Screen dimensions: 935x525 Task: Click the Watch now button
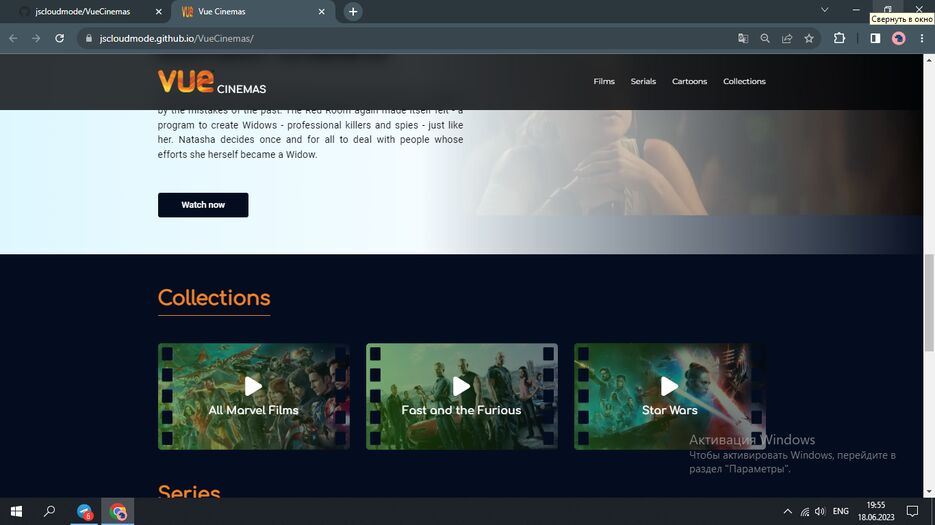tap(203, 205)
